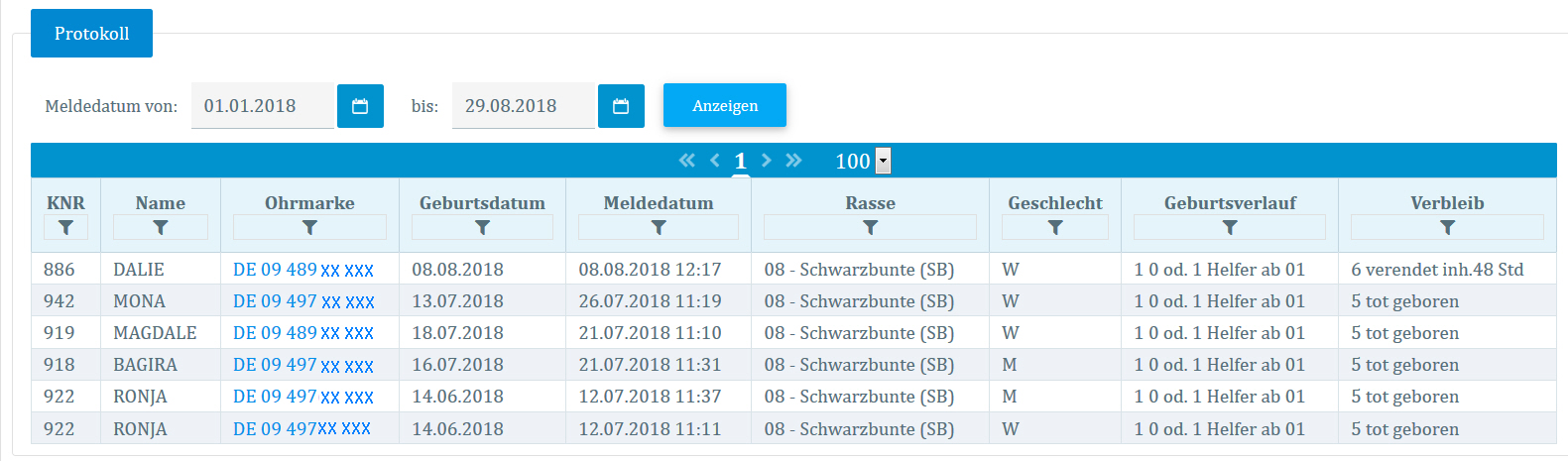Filter the Verbleib column

(x=1447, y=228)
